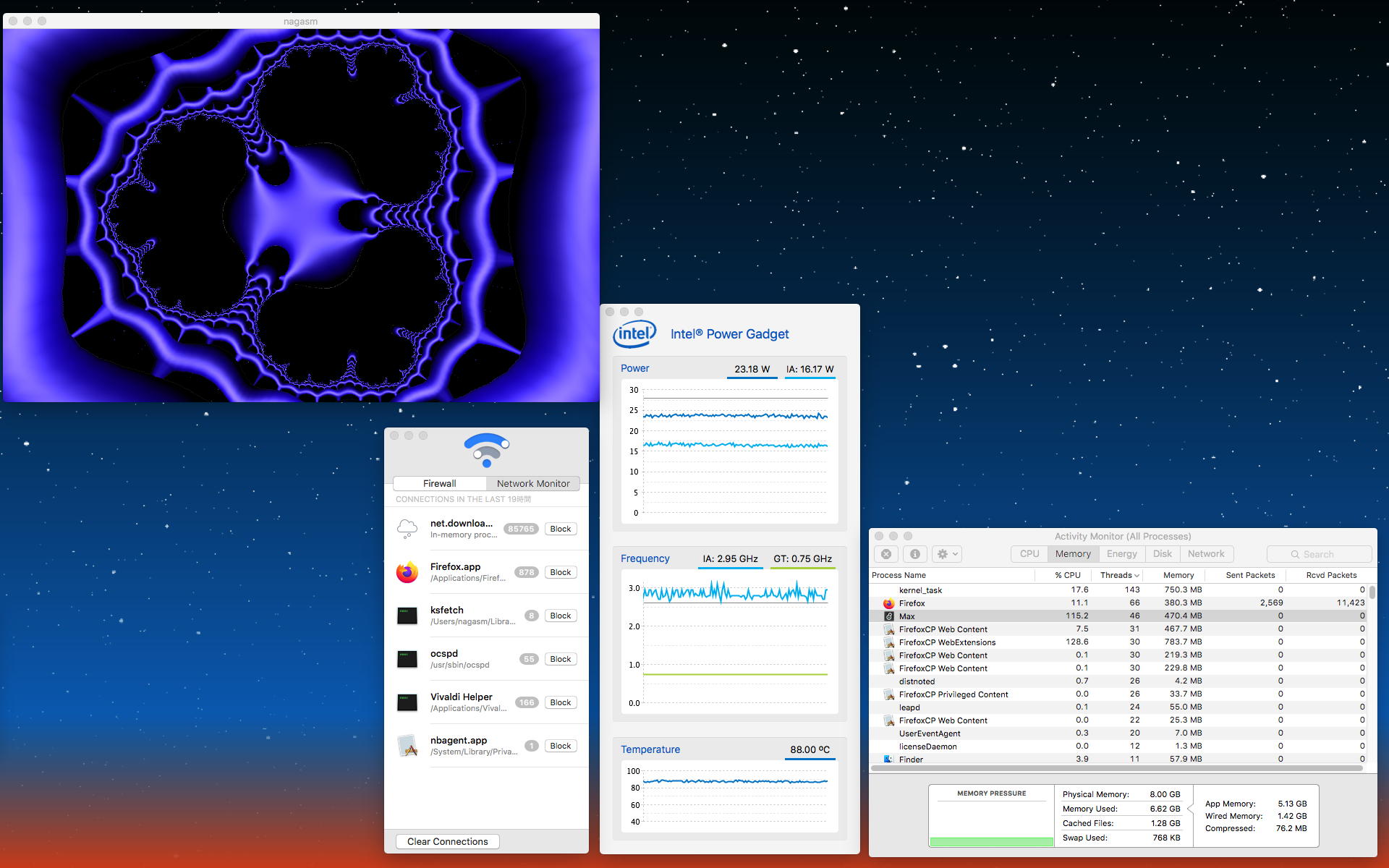Open the Energy tab
1389x868 pixels.
point(1121,554)
